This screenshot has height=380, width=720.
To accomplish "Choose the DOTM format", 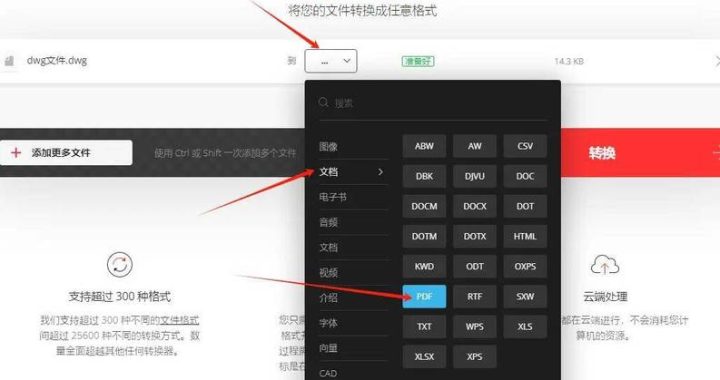I will 424,236.
